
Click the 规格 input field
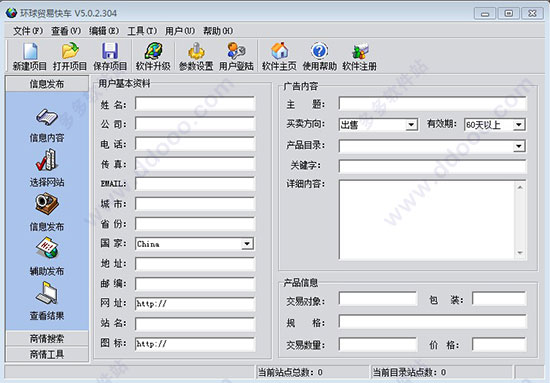click(432, 321)
